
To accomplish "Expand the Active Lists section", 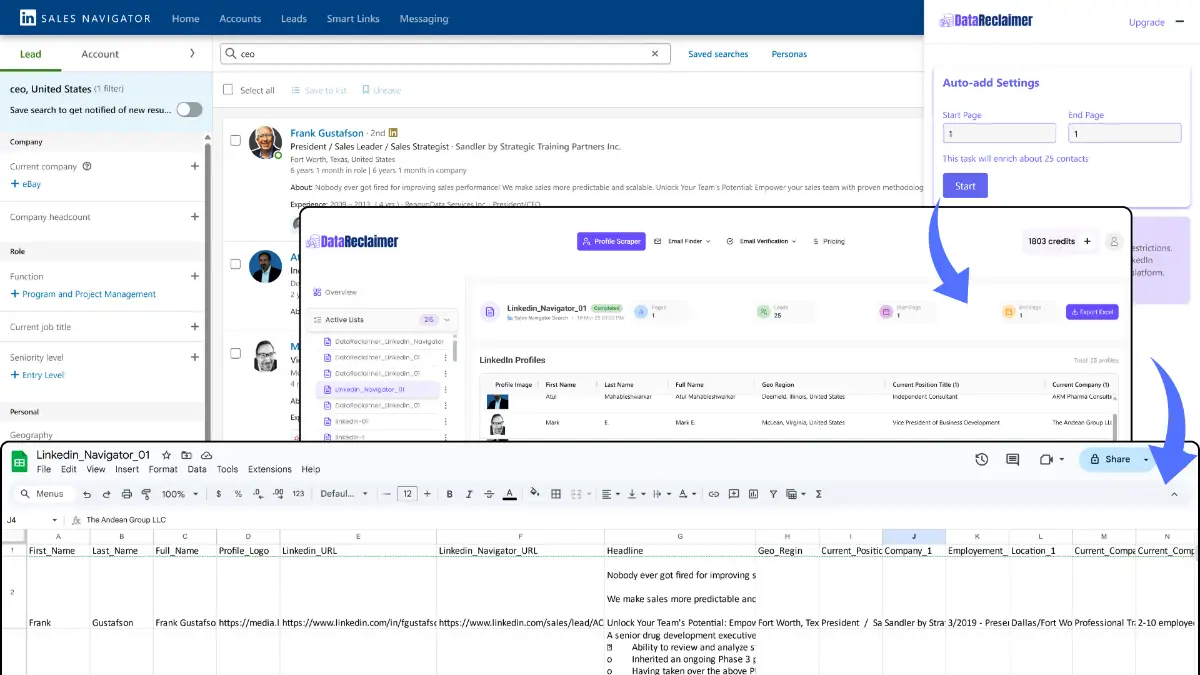I will click(448, 320).
